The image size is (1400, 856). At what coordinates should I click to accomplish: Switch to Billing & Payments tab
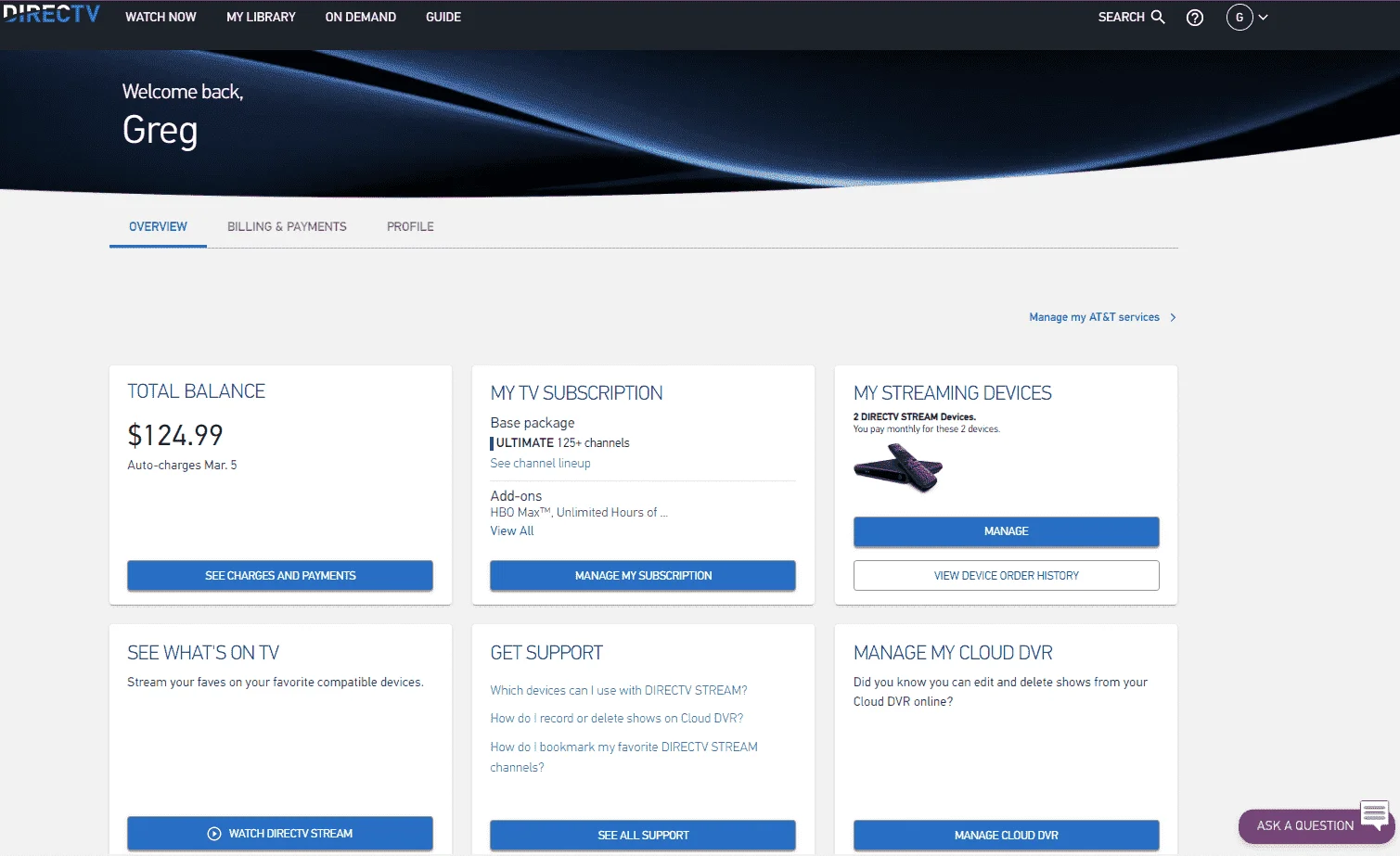287,226
